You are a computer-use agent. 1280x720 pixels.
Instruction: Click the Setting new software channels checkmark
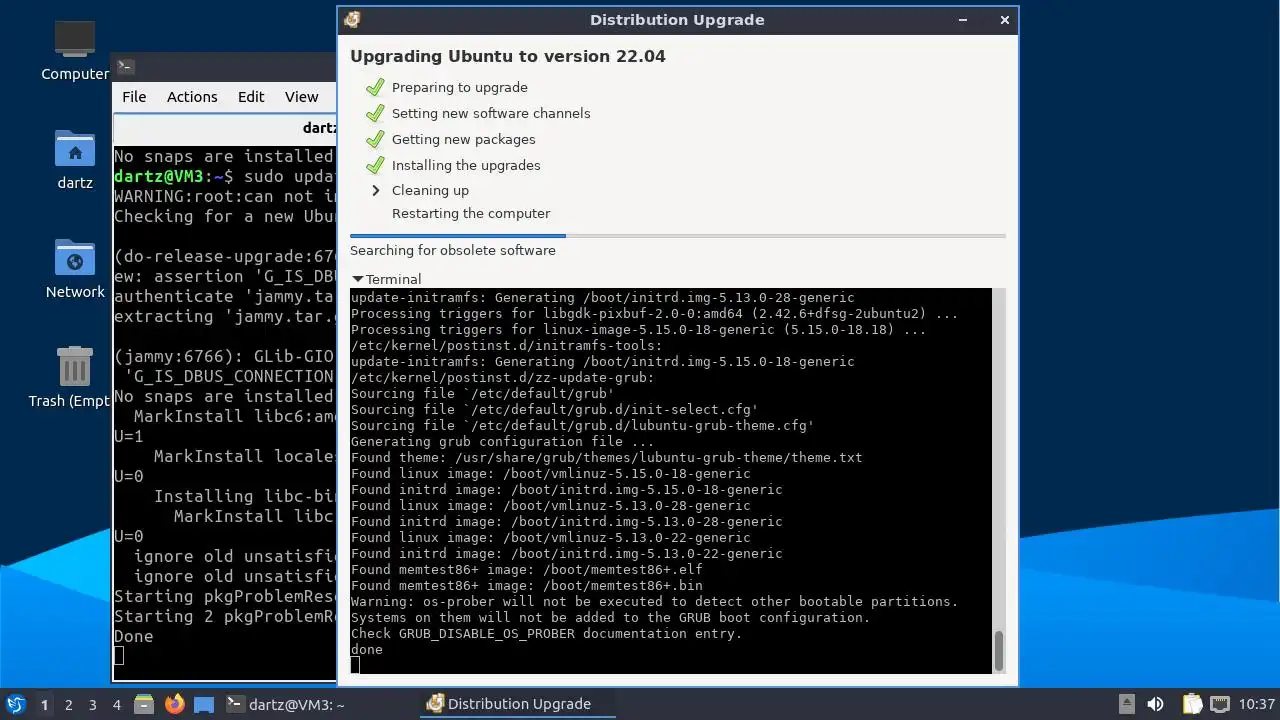[x=376, y=113]
